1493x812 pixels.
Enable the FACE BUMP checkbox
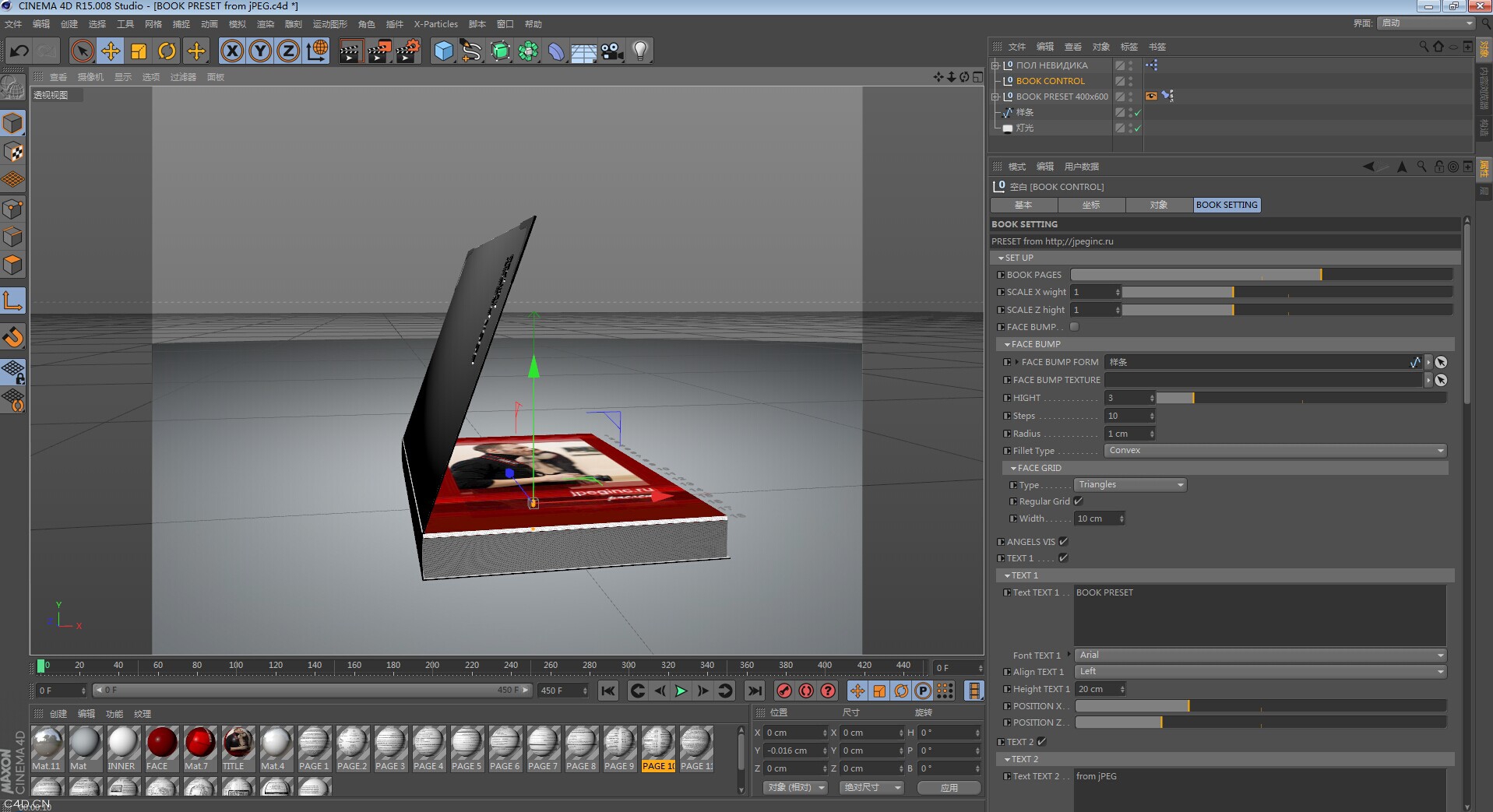(x=1074, y=327)
